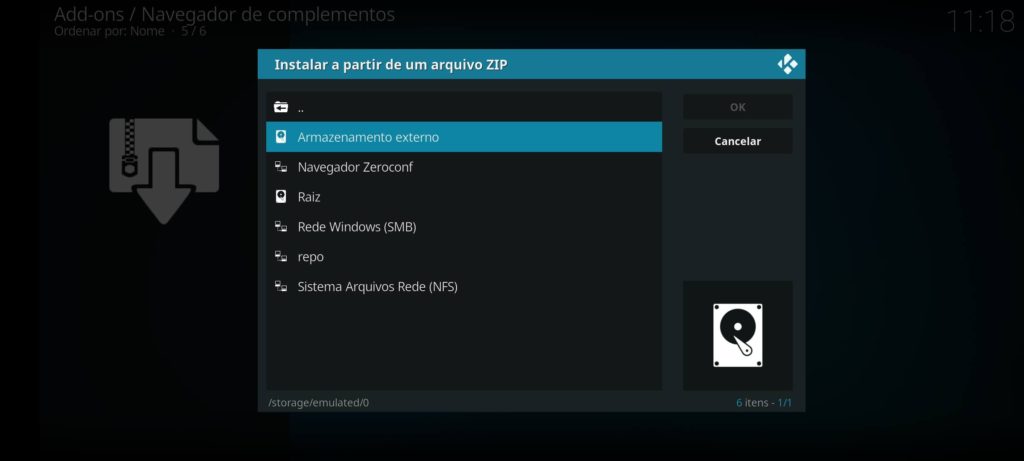
Task: Click the dialog title 'Instalar a partir de um arquivo ZIP'
Action: [x=391, y=65]
